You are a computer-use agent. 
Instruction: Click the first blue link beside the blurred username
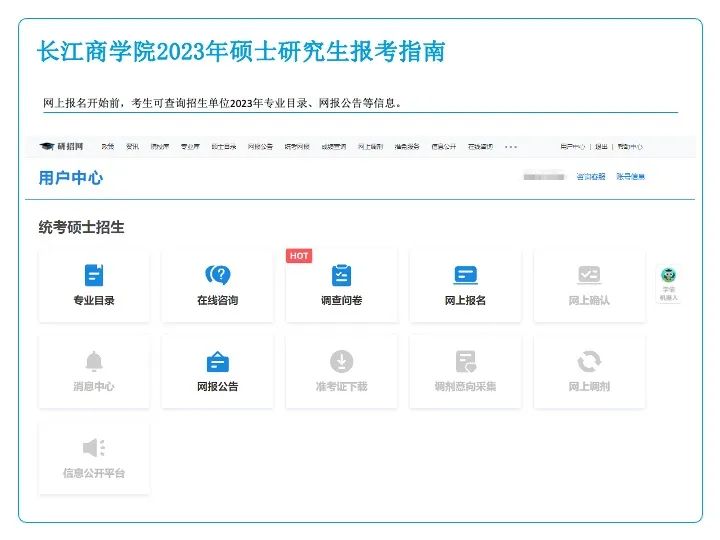[x=591, y=176]
